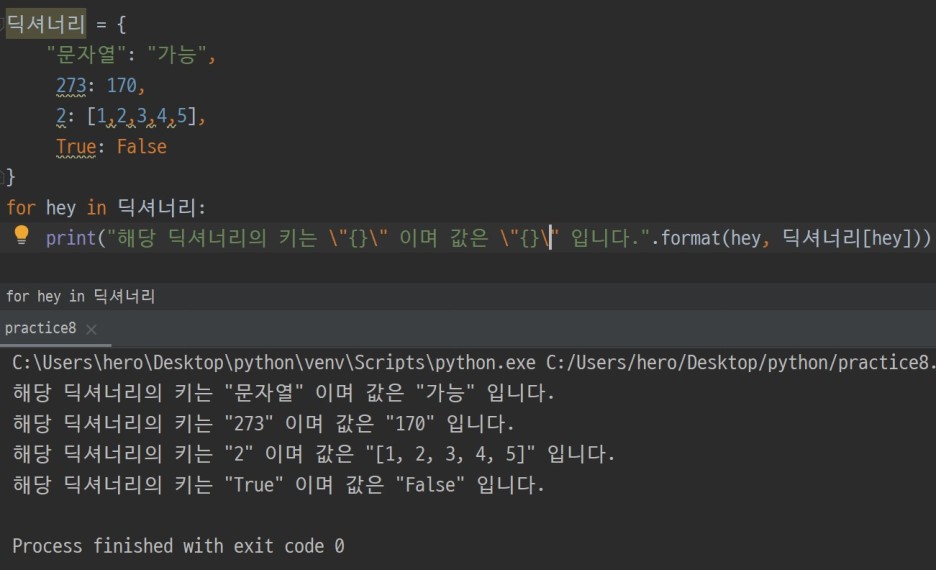The height and width of the screenshot is (570, 936).
Task: Click the 'for' keyword in the loop line
Action: [21, 208]
